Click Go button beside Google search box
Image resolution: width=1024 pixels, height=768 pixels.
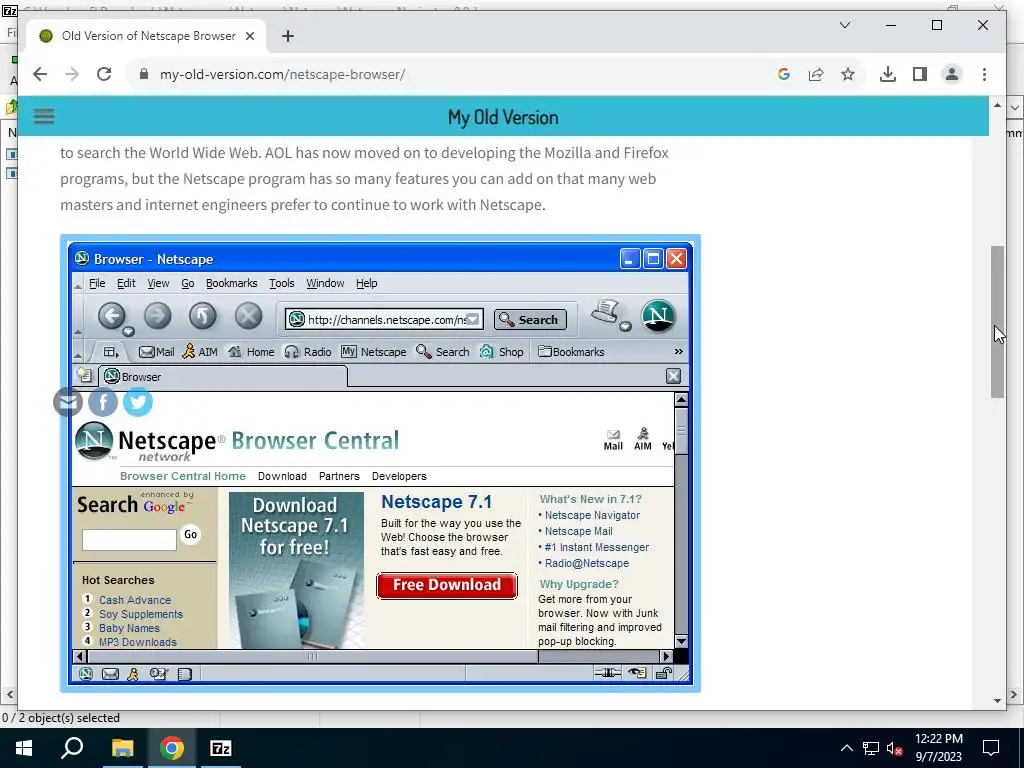pos(190,535)
